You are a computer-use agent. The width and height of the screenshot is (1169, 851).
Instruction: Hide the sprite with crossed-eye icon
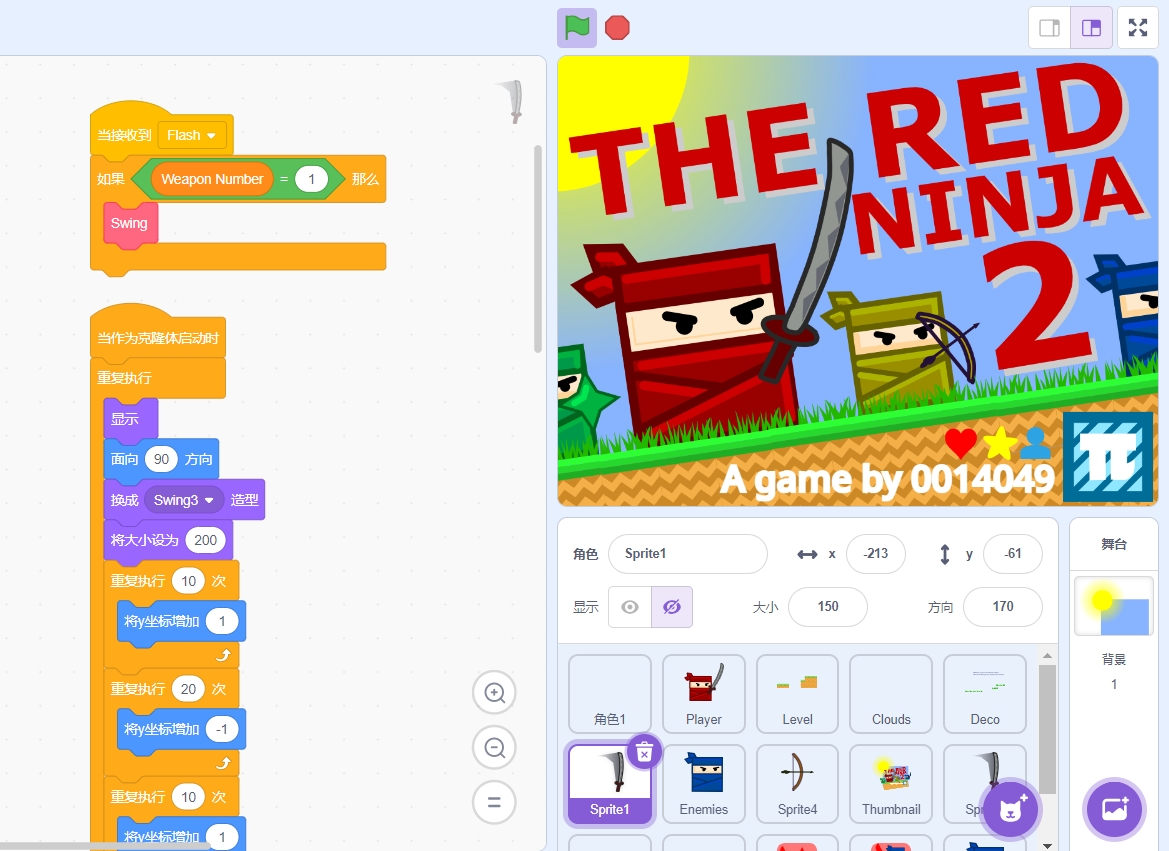671,607
